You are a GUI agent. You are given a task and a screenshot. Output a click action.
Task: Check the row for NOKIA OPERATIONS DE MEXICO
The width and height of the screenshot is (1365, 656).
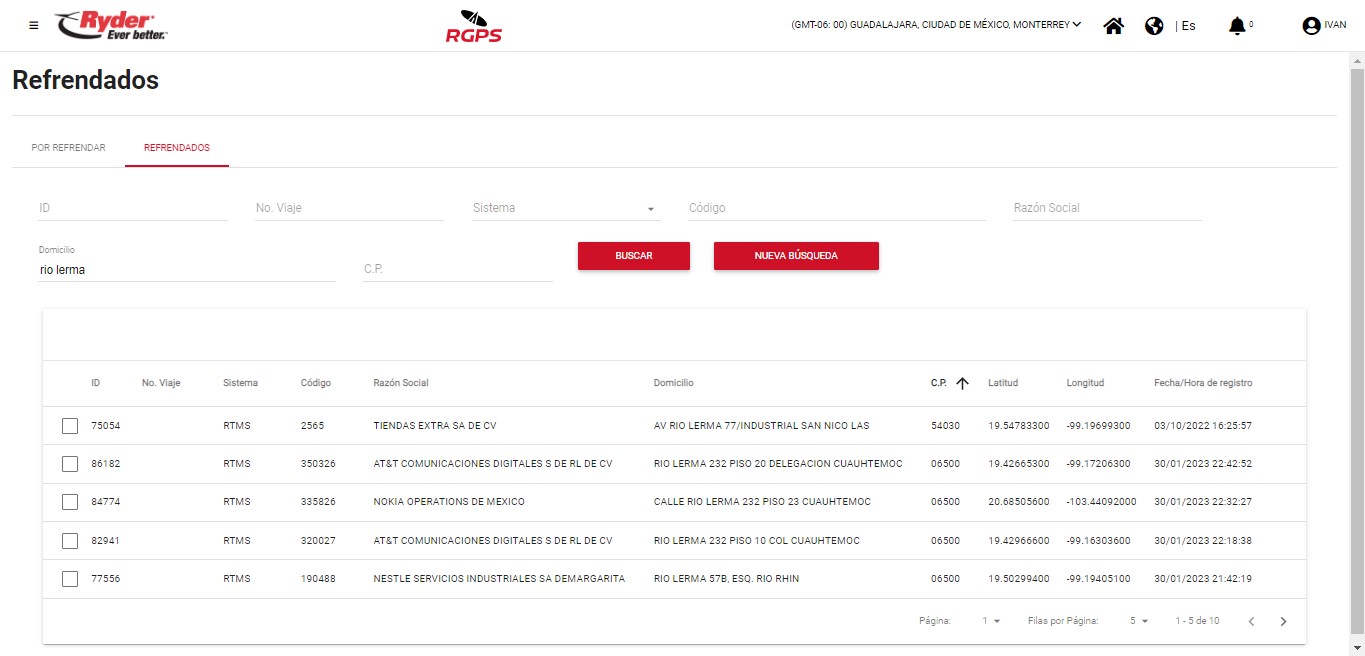[x=70, y=502]
